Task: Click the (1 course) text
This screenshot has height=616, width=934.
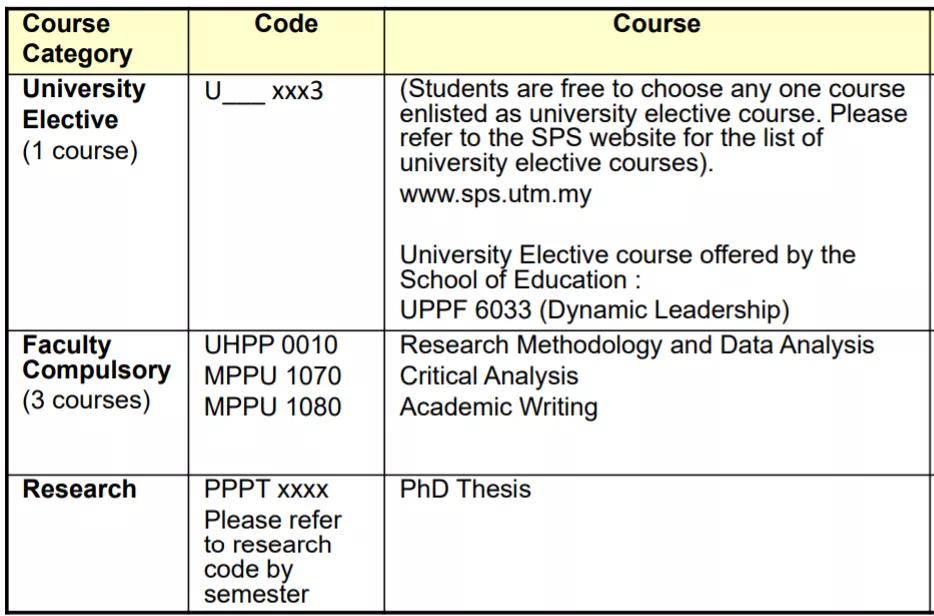Action: click(x=80, y=151)
